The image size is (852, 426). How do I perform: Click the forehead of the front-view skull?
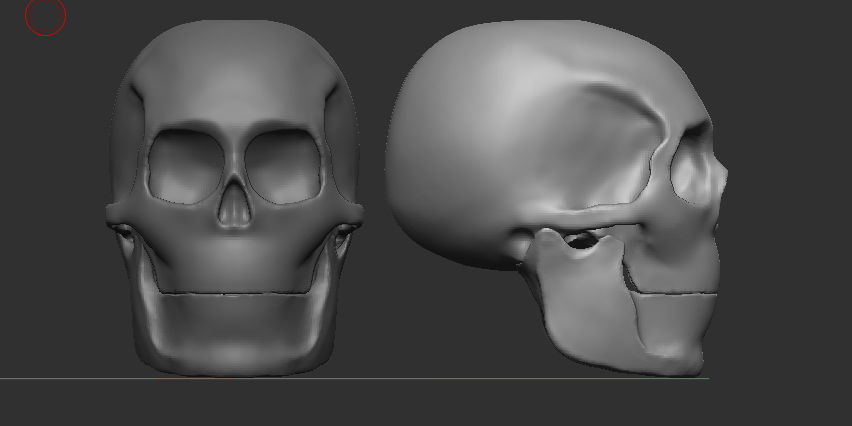coord(234,75)
